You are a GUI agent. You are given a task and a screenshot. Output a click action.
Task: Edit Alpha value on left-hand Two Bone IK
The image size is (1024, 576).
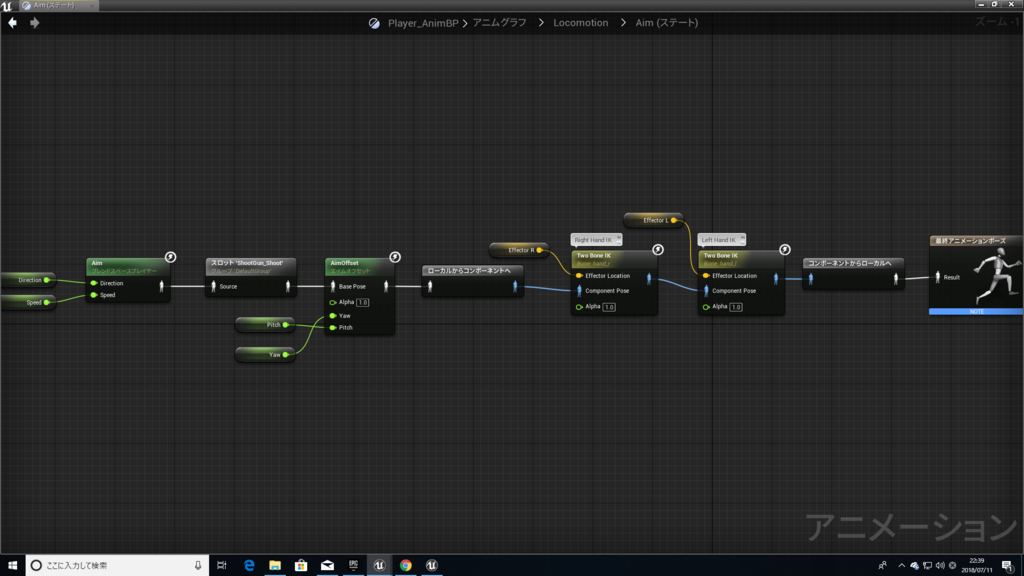point(735,307)
